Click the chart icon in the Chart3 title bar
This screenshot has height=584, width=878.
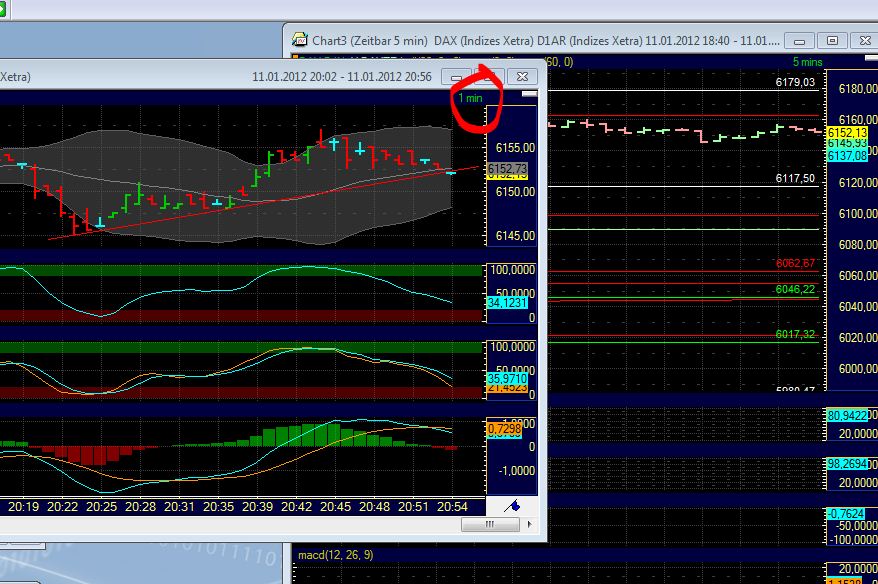(x=298, y=41)
